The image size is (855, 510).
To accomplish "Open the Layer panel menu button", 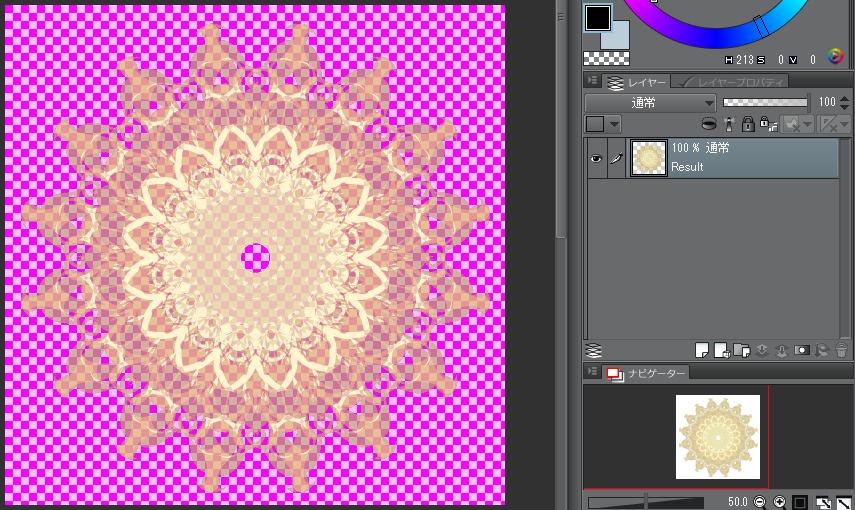I will [593, 81].
